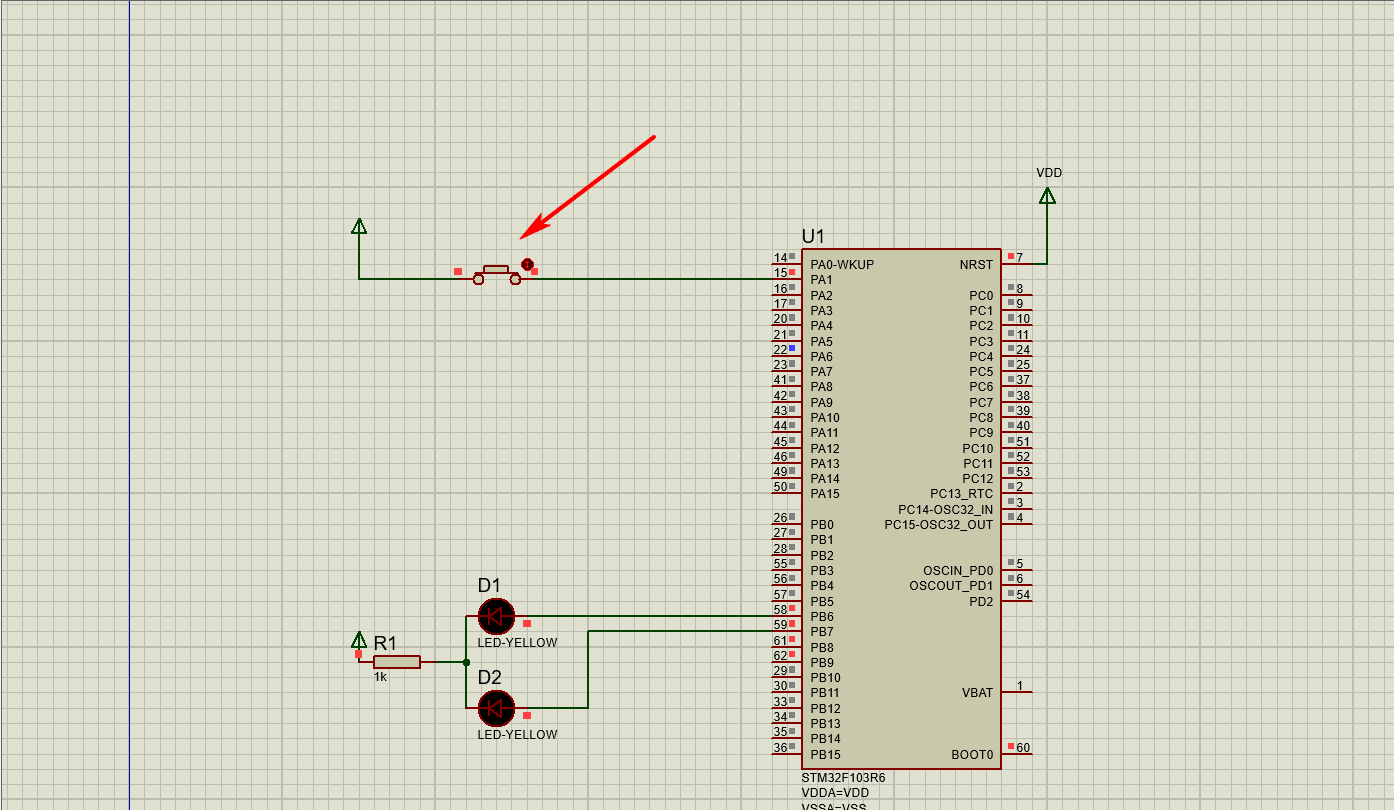
Task: Click the PA9 pin label
Action: pos(821,403)
